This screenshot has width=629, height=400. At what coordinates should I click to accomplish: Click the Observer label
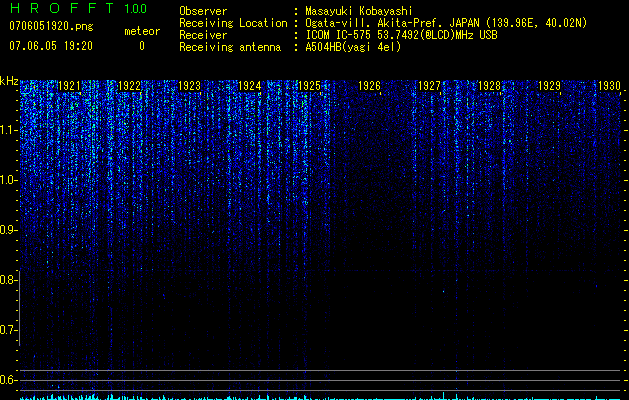coord(203,11)
